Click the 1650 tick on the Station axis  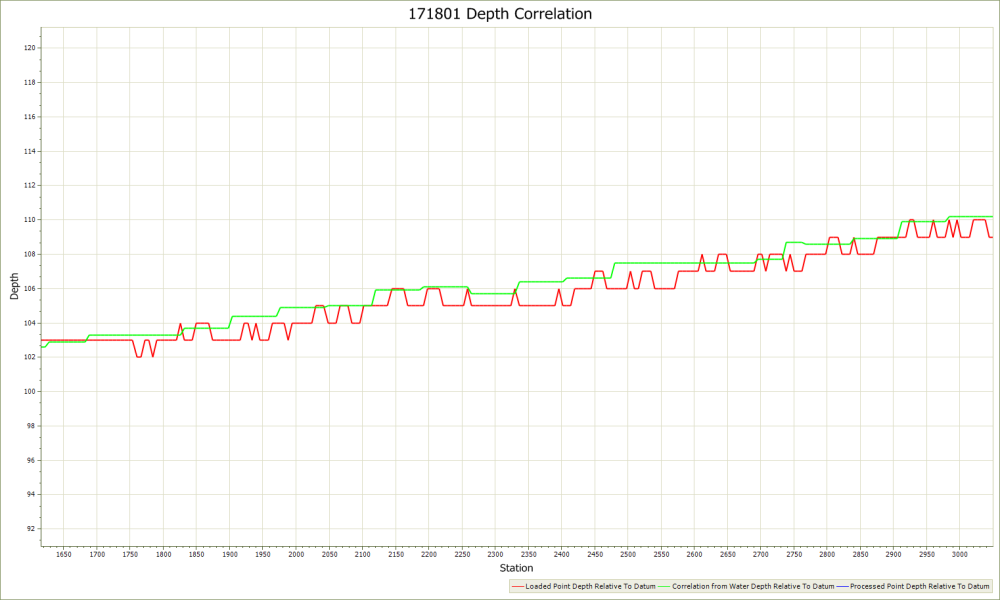click(x=64, y=554)
